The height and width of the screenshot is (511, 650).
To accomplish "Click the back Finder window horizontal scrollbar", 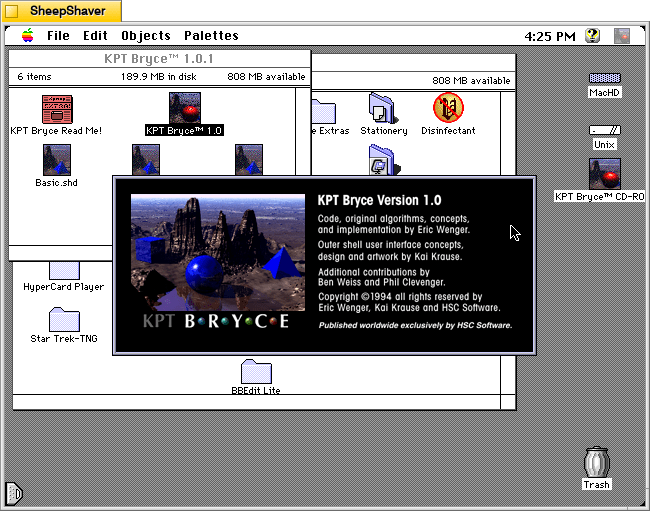I will (257, 402).
